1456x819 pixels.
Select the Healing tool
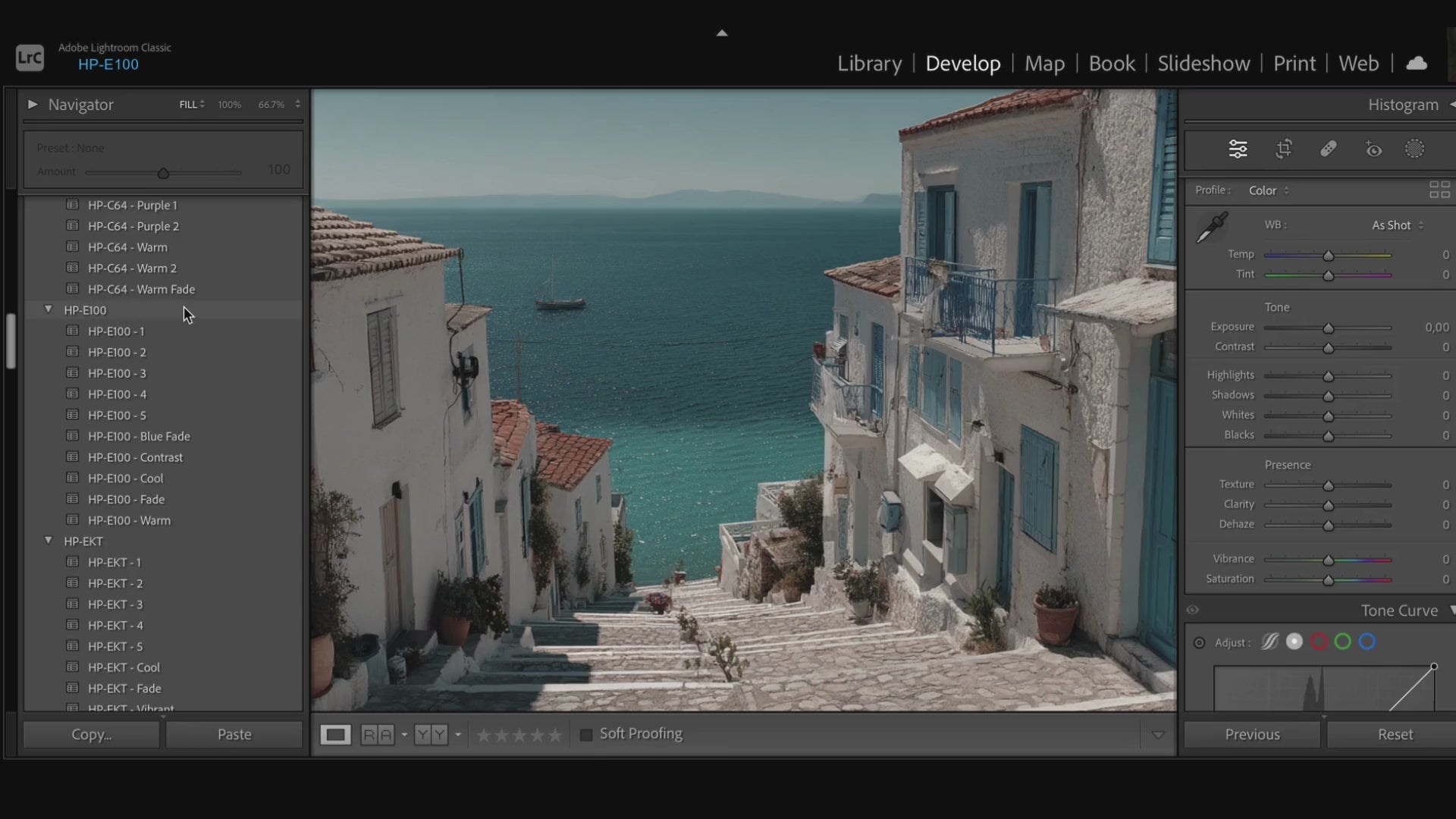tap(1328, 149)
